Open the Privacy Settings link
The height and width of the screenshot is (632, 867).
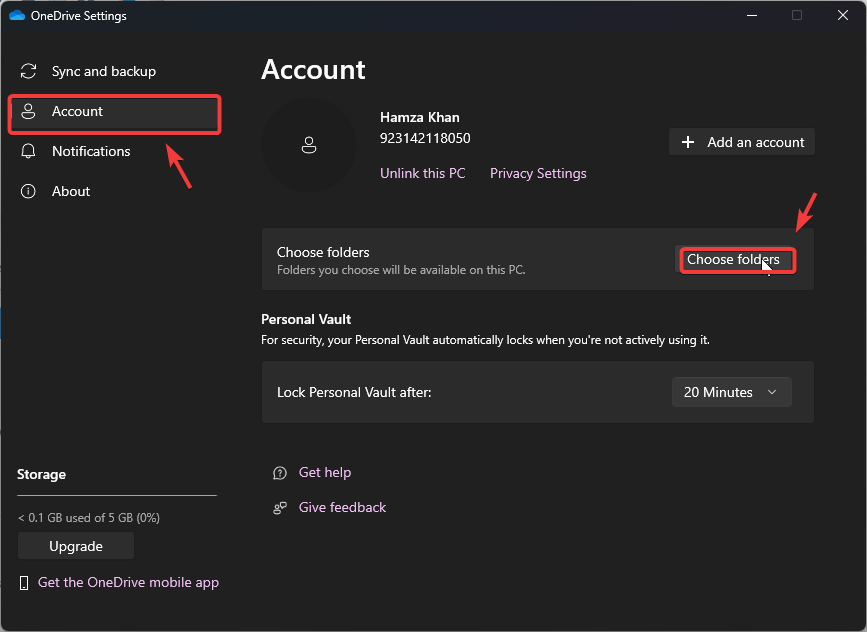click(x=538, y=174)
